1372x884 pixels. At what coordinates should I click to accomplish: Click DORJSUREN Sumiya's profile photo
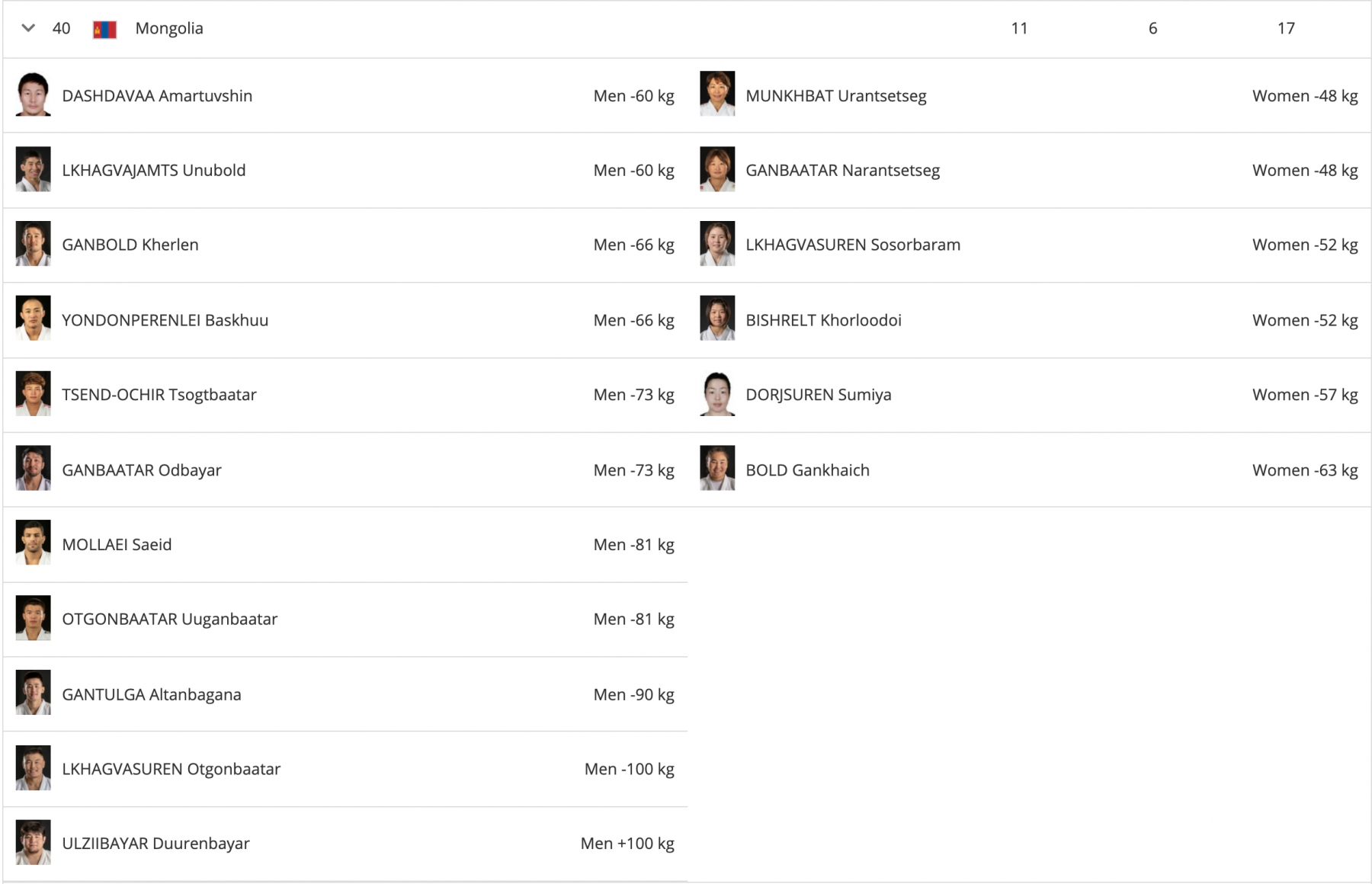pos(717,394)
